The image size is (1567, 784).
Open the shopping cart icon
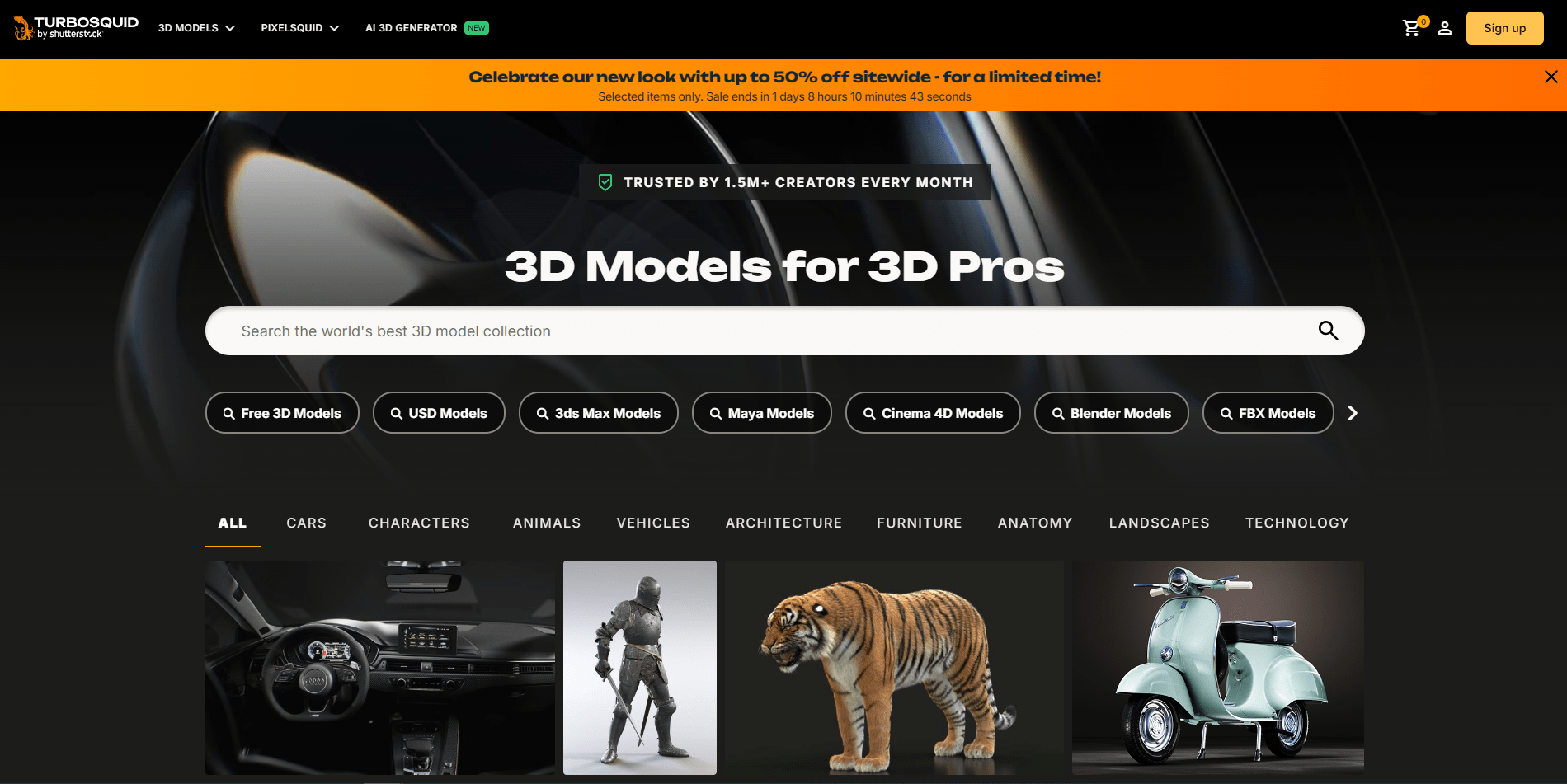[x=1412, y=28]
